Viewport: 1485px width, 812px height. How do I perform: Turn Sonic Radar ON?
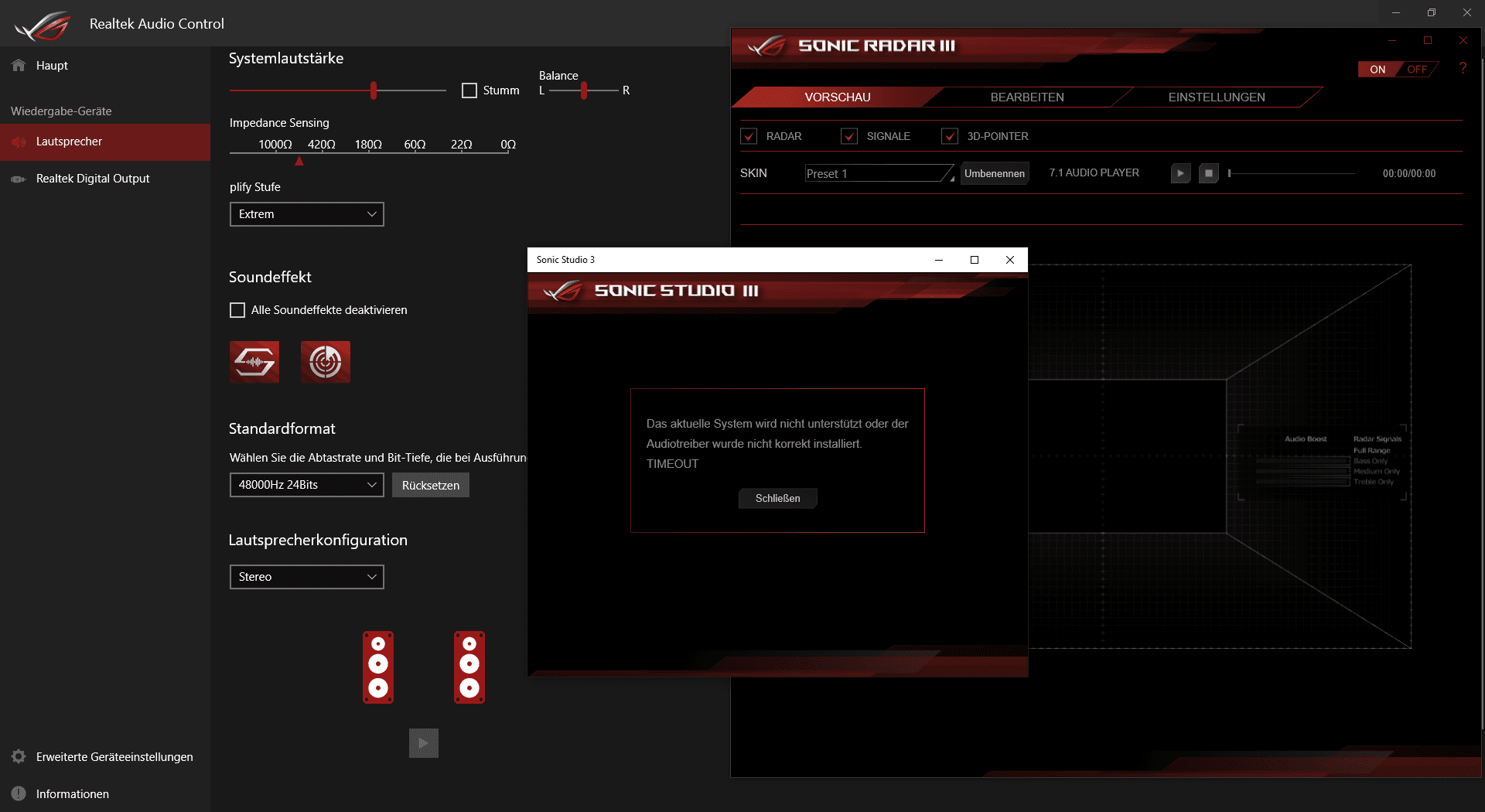[x=1378, y=70]
